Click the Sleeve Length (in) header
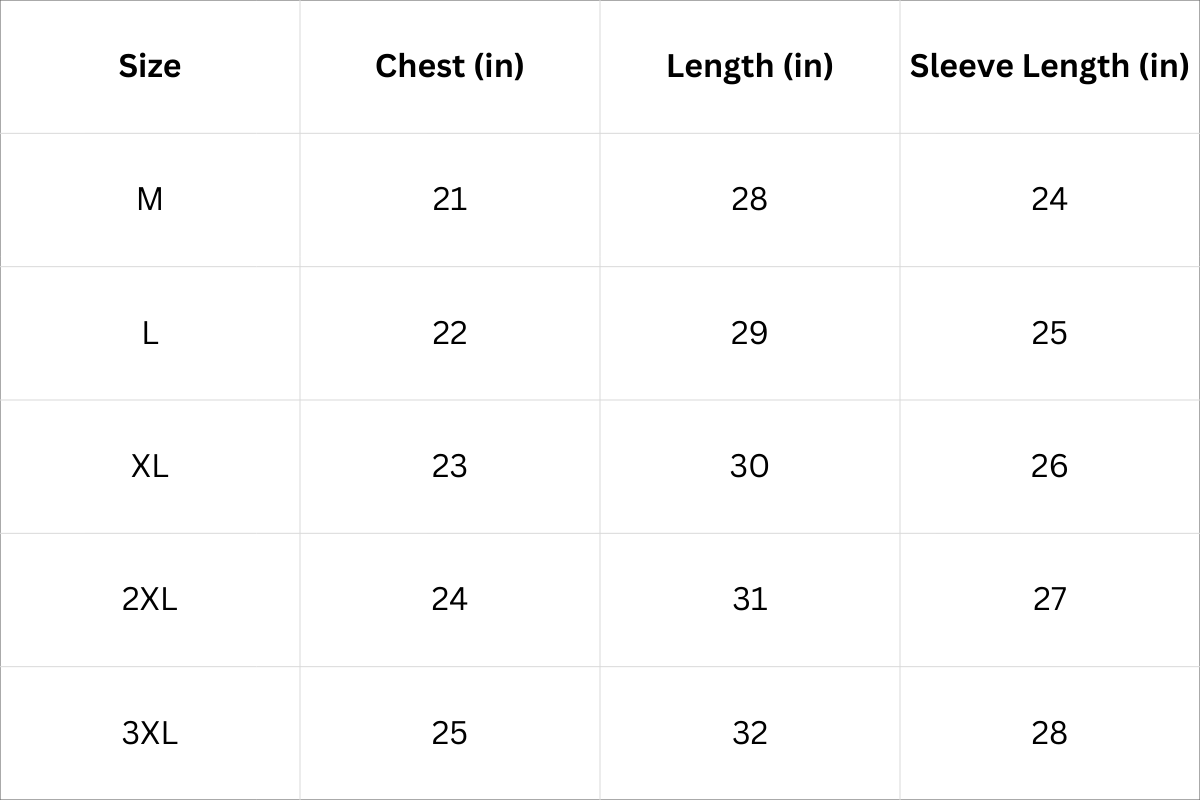The height and width of the screenshot is (800, 1200). tap(1049, 66)
